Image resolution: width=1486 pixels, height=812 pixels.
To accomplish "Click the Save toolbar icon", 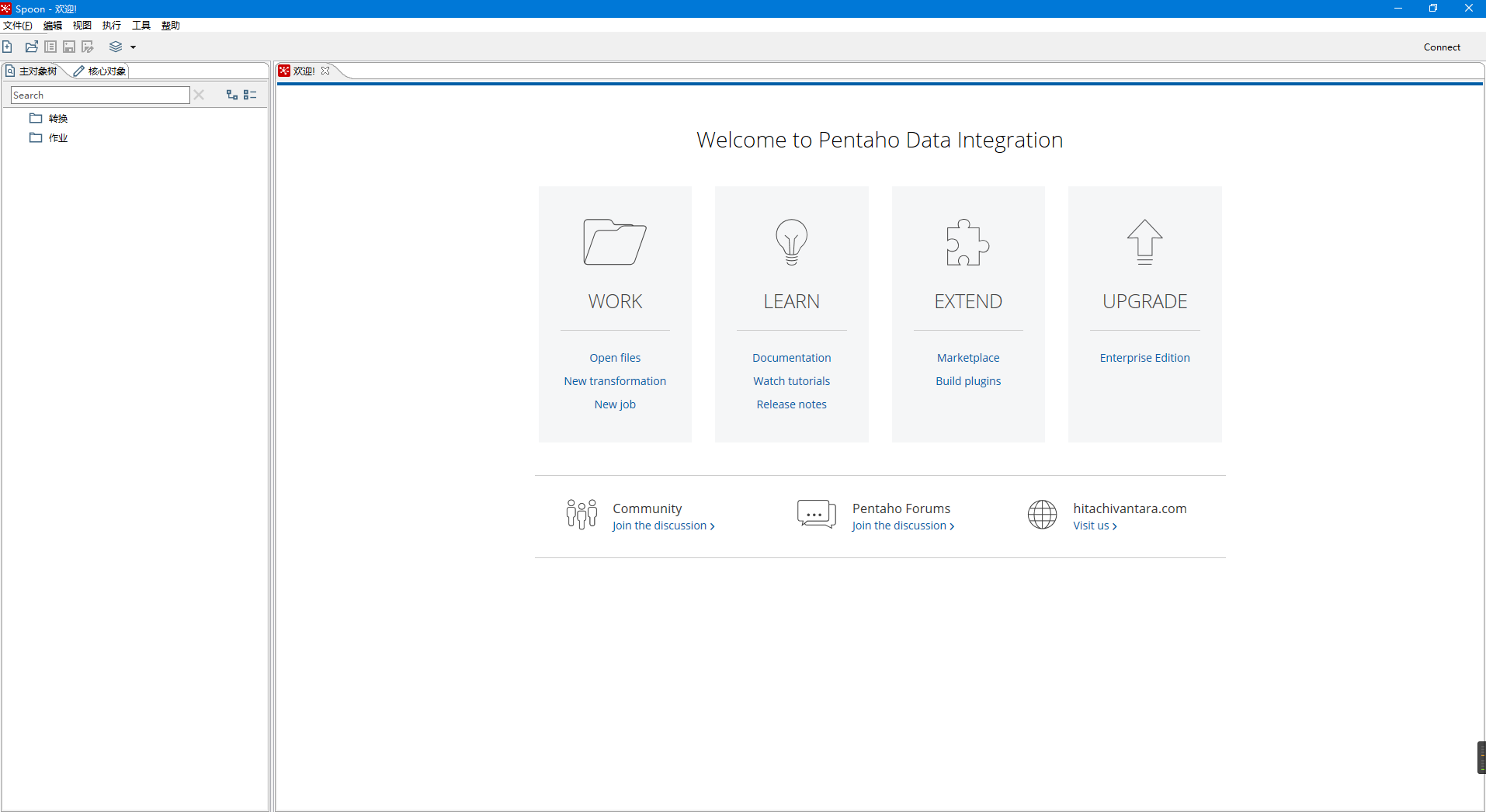I will pyautogui.click(x=69, y=47).
